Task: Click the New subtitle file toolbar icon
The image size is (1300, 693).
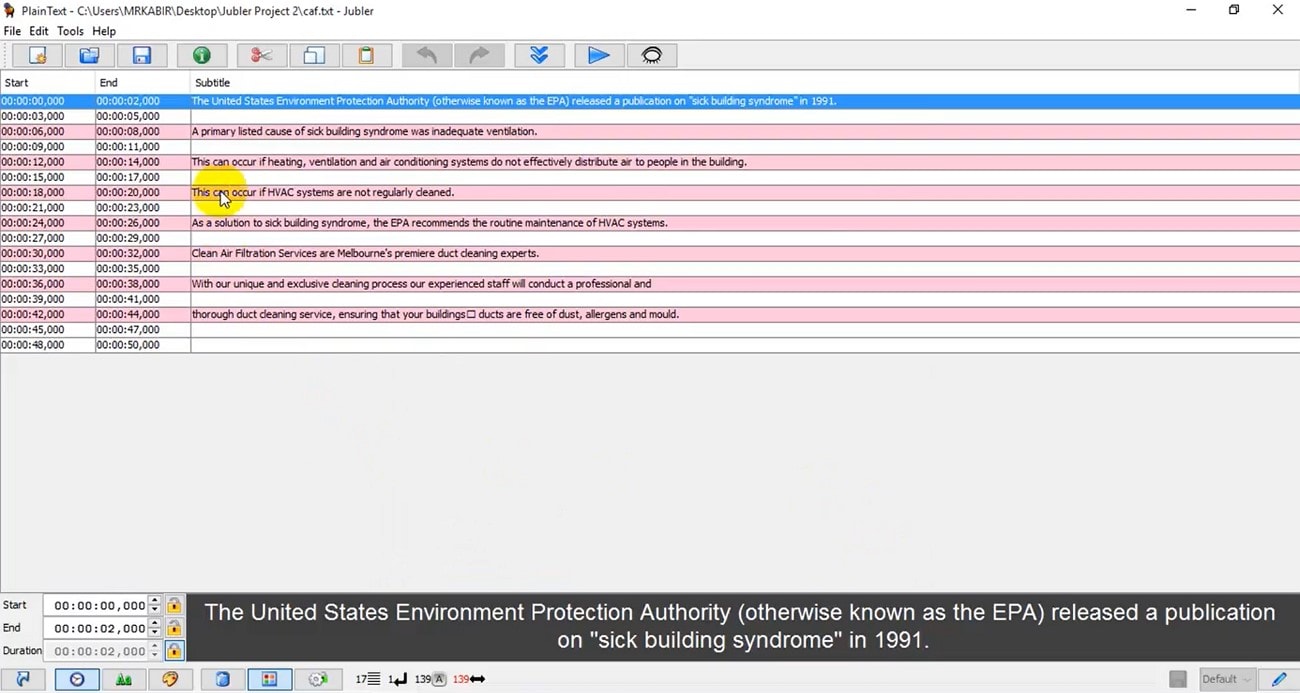Action: pos(37,56)
